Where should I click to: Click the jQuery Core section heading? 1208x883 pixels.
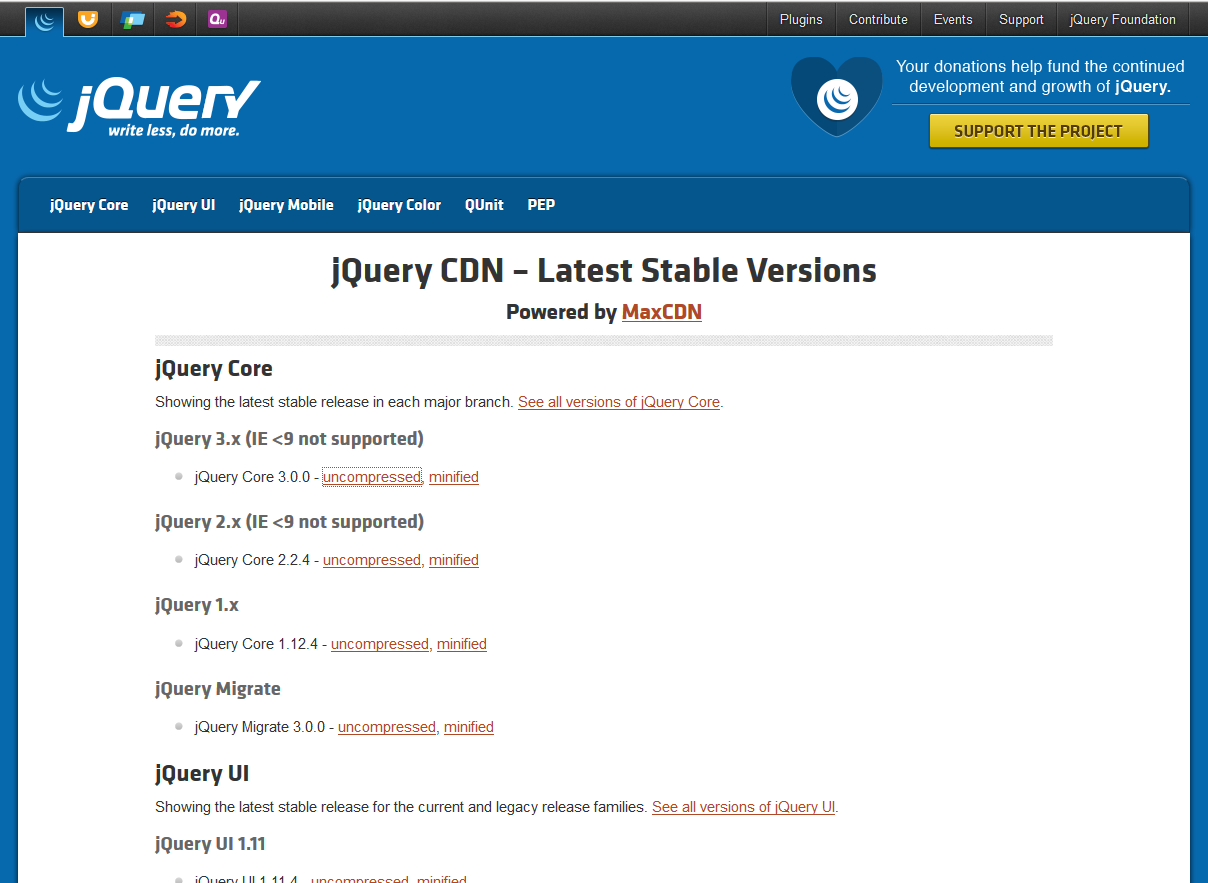214,369
